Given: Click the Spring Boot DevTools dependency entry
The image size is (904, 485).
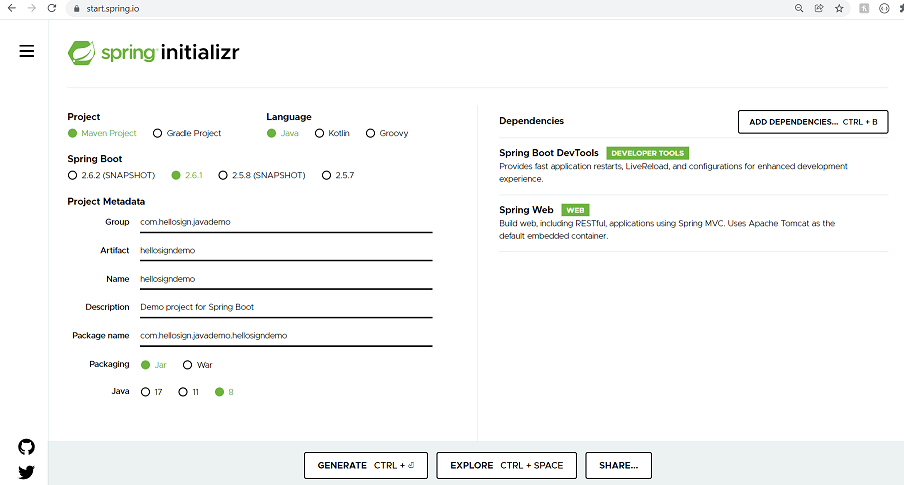Looking at the screenshot, I should [694, 166].
